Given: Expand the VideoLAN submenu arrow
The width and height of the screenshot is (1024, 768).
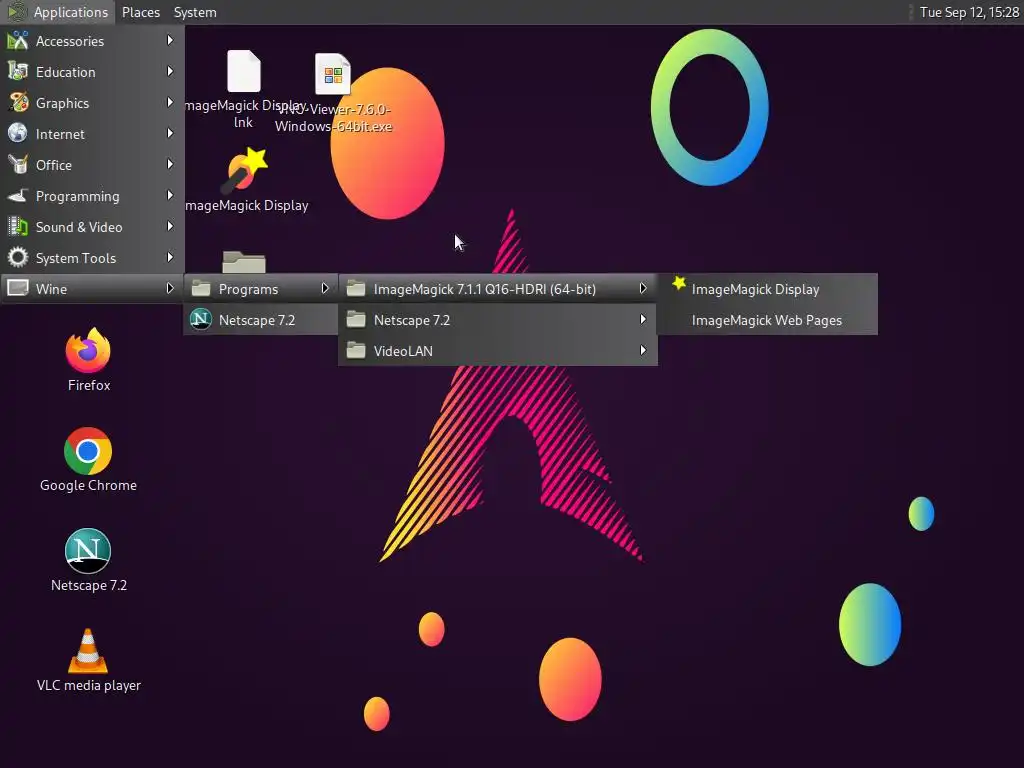Looking at the screenshot, I should pos(643,350).
